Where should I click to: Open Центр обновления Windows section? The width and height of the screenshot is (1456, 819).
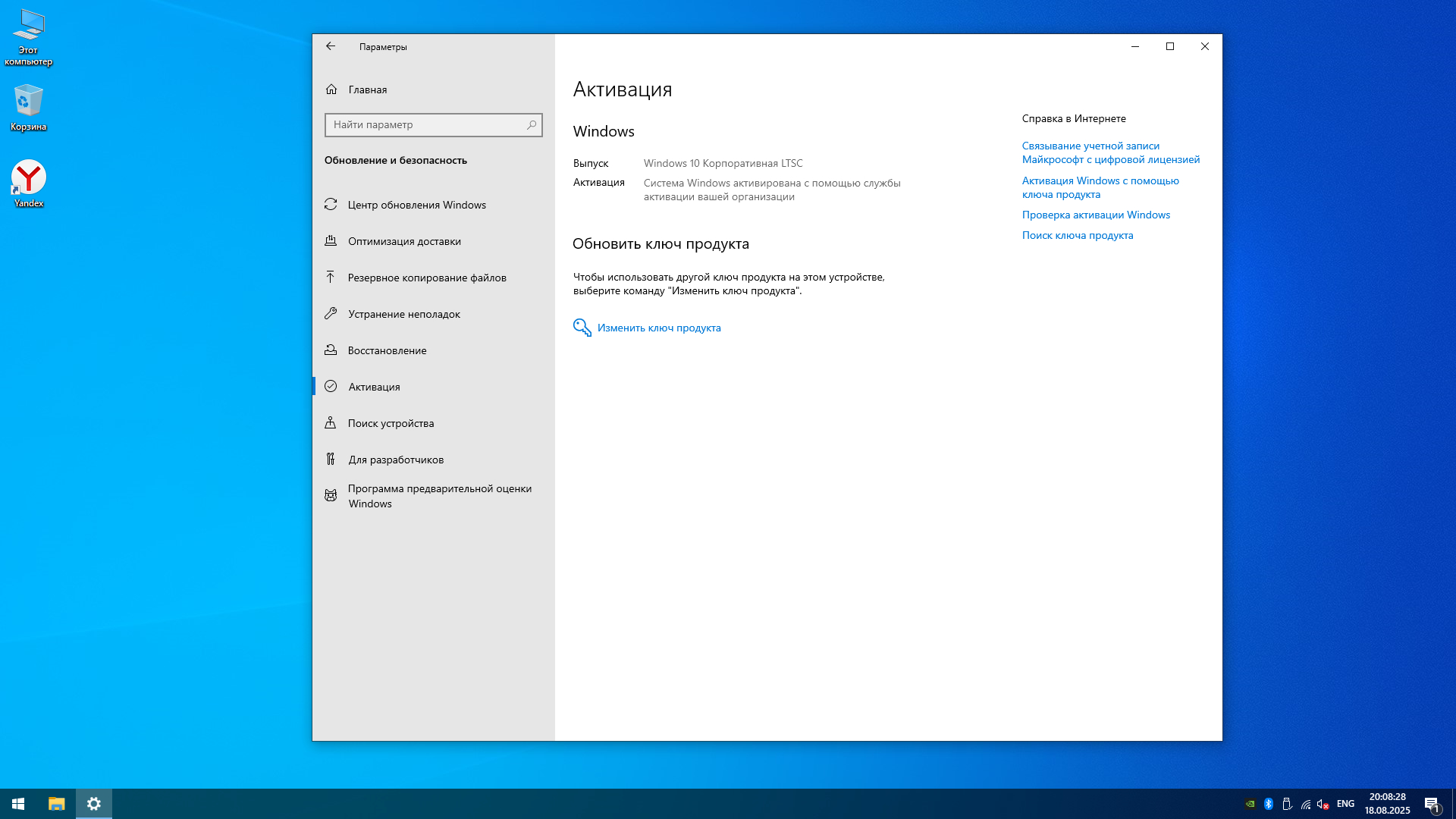tap(416, 205)
